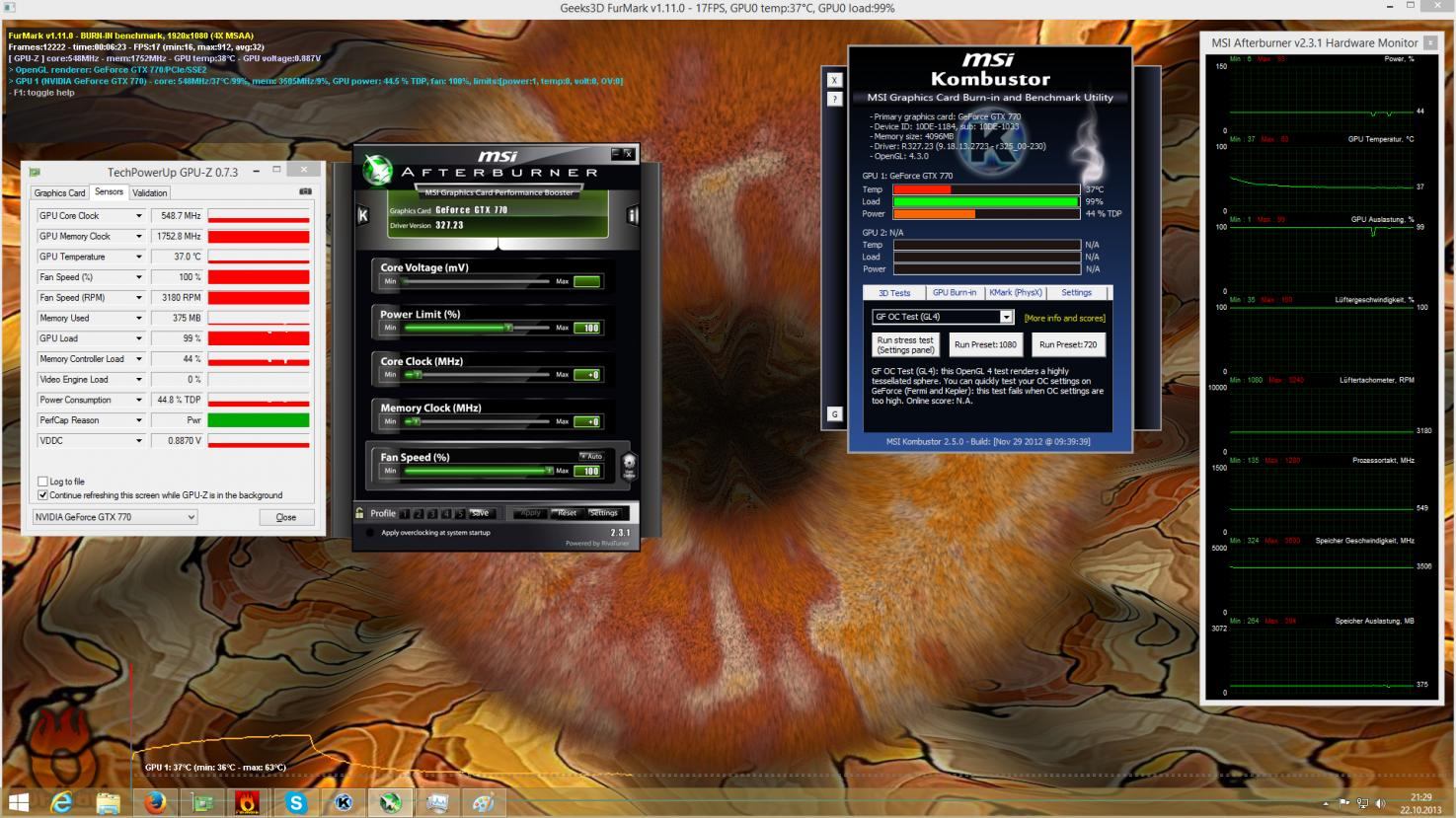Select Afterburner profile slot 3
Image resolution: width=1456 pixels, height=818 pixels.
432,513
